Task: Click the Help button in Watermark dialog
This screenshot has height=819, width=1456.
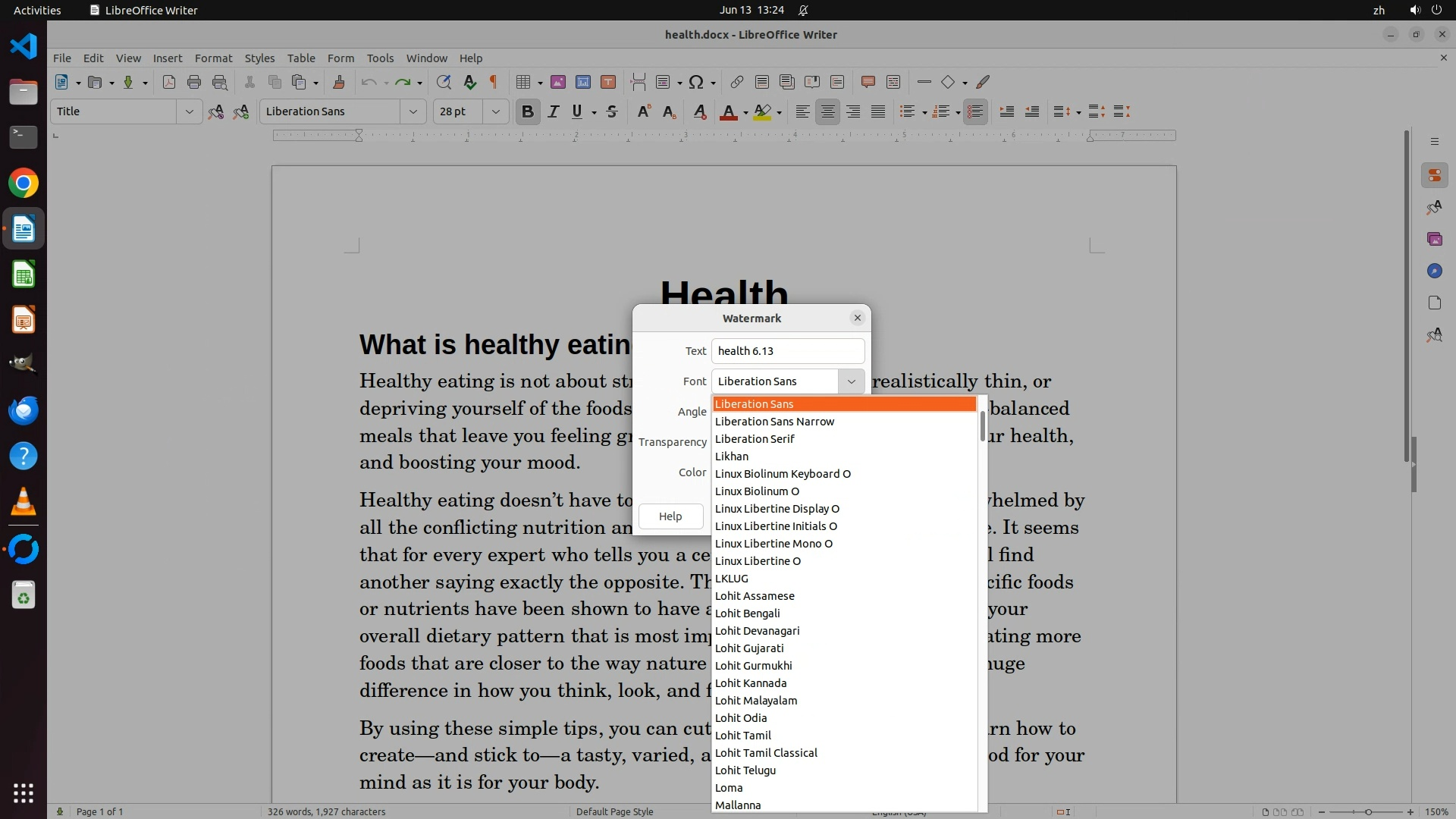Action: [670, 516]
